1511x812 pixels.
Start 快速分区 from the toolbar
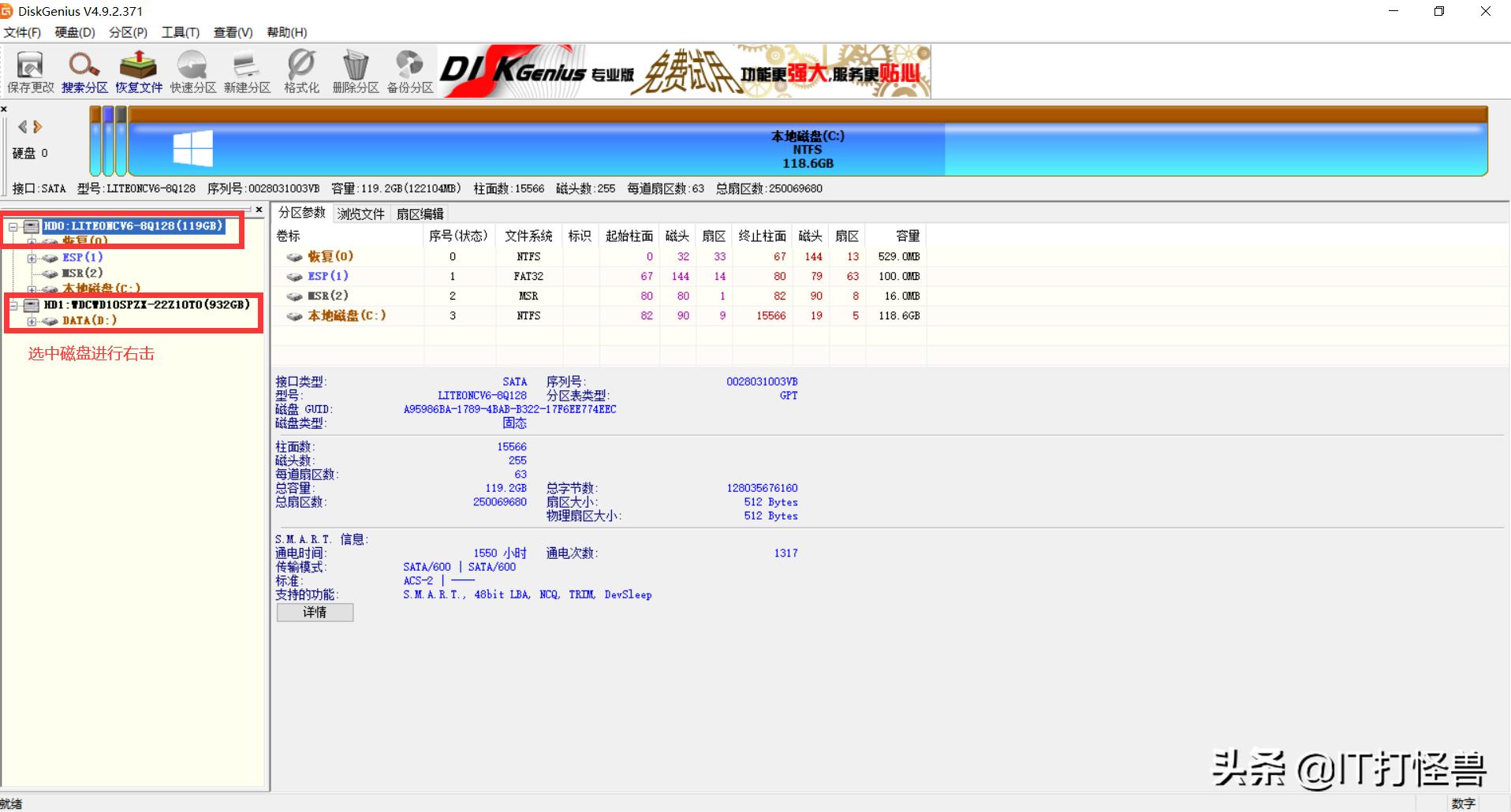tap(192, 71)
